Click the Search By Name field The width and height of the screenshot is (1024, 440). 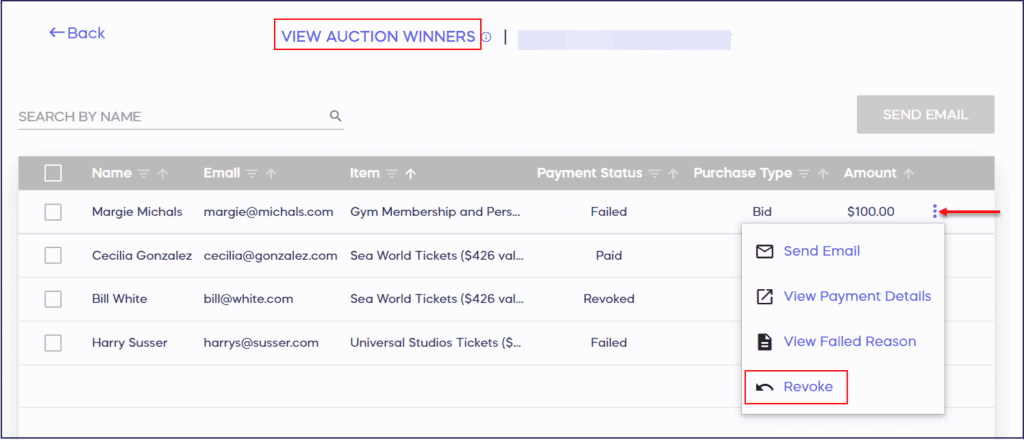170,116
